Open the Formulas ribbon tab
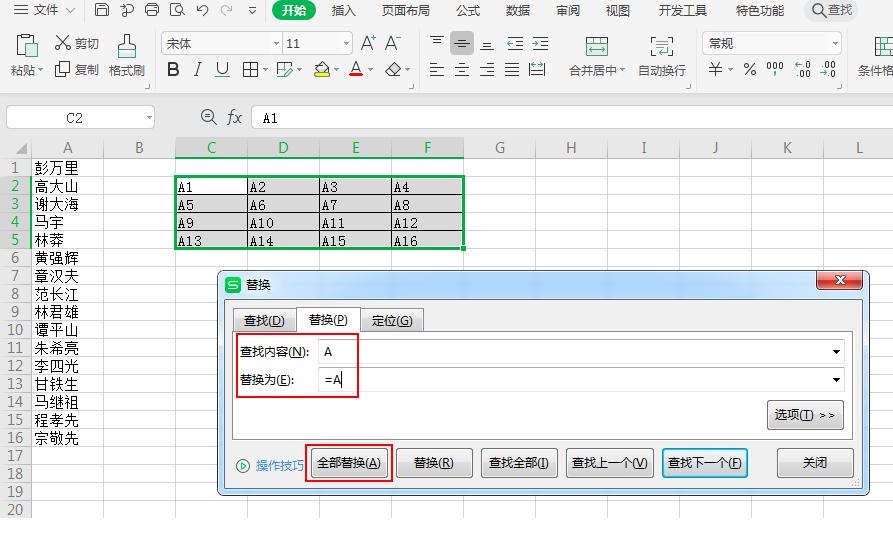 click(468, 11)
